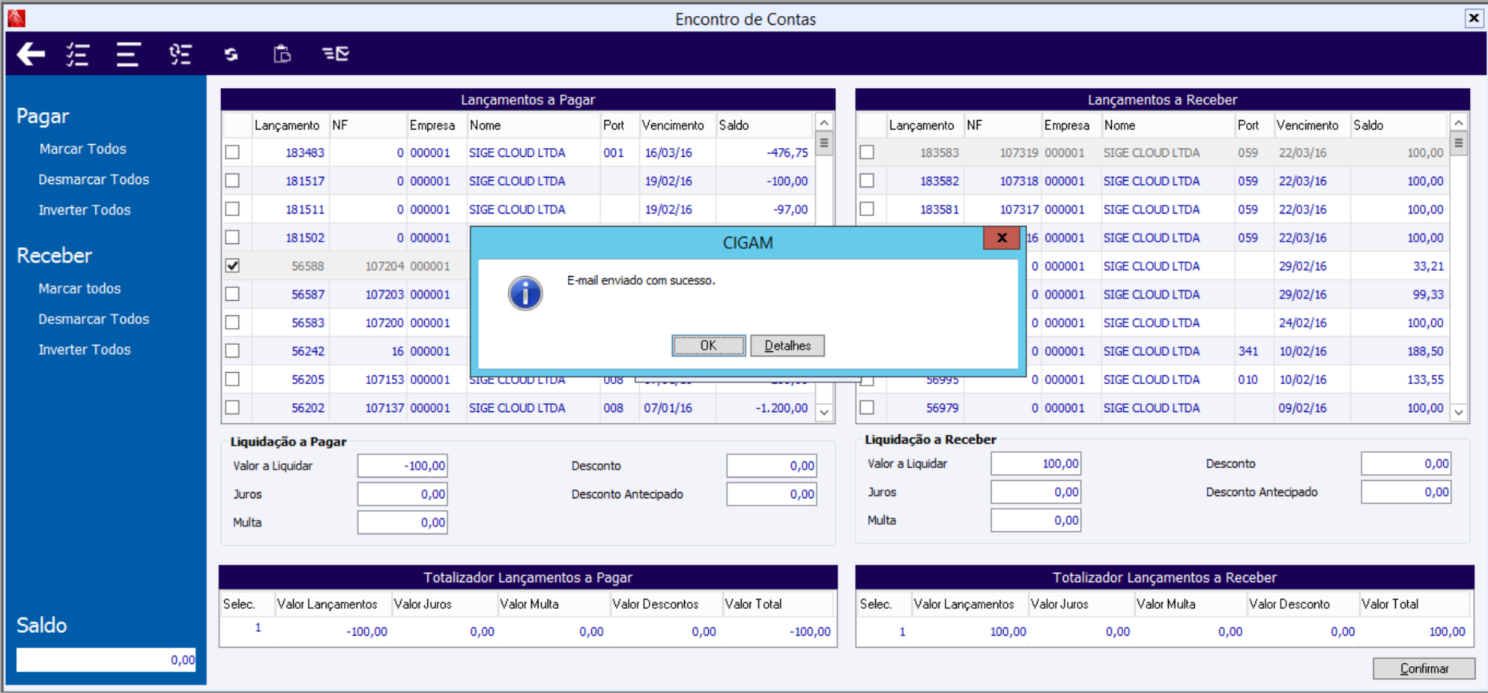The height and width of the screenshot is (693, 1488).
Task: Click the refresh arrows toolbar icon
Action: [231, 55]
